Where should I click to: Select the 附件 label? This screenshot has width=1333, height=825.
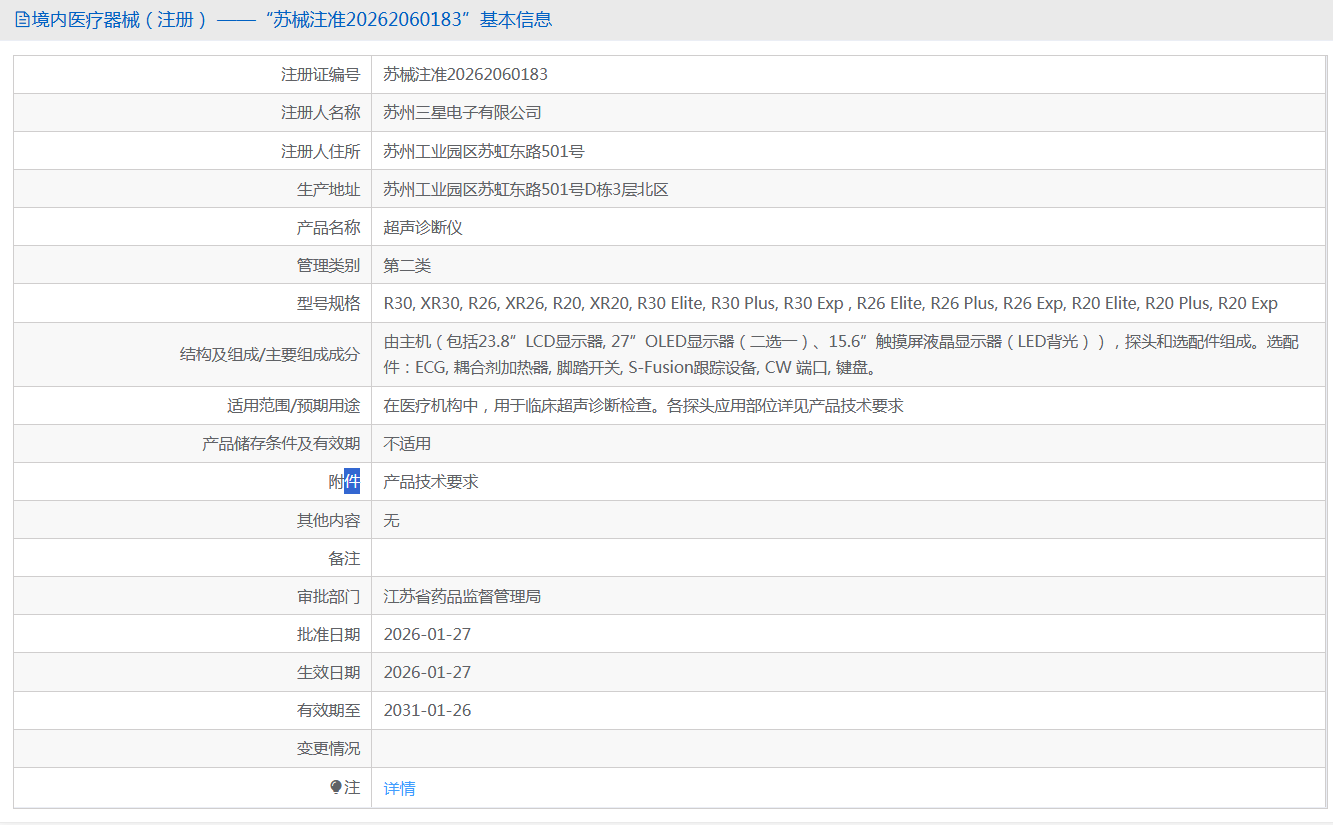pyautogui.click(x=344, y=481)
